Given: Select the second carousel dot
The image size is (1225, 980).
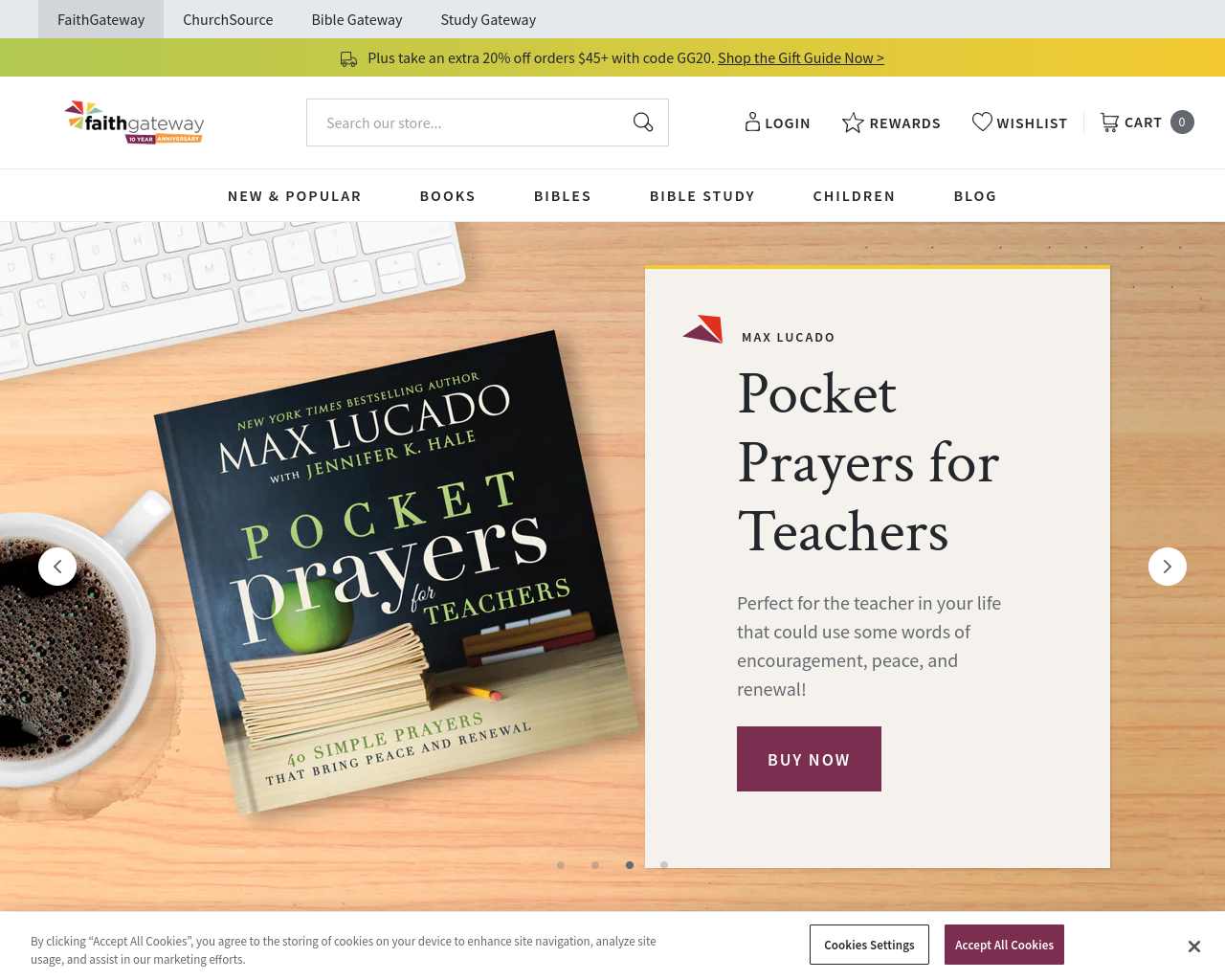Looking at the screenshot, I should [595, 865].
